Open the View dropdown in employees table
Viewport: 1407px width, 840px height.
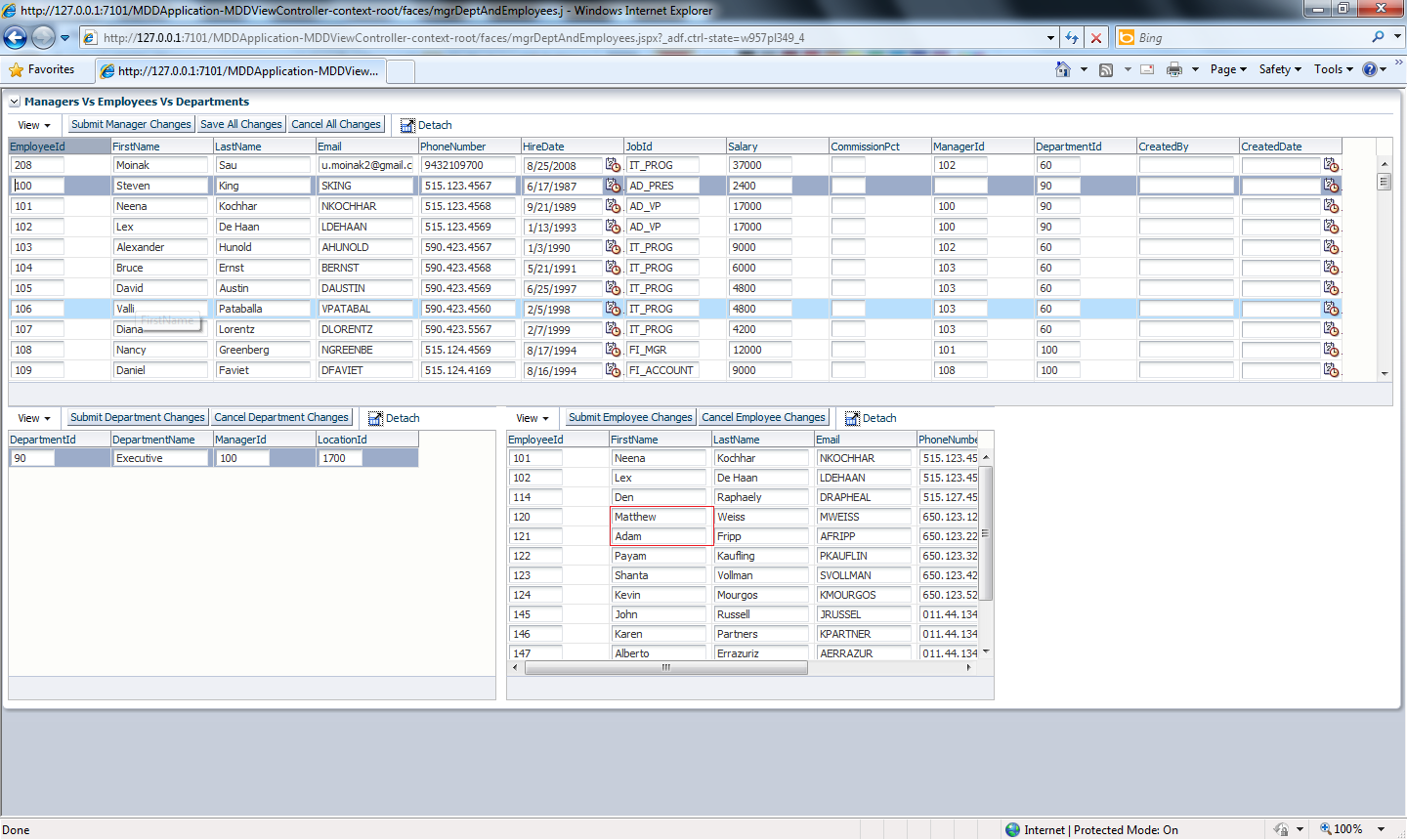533,418
